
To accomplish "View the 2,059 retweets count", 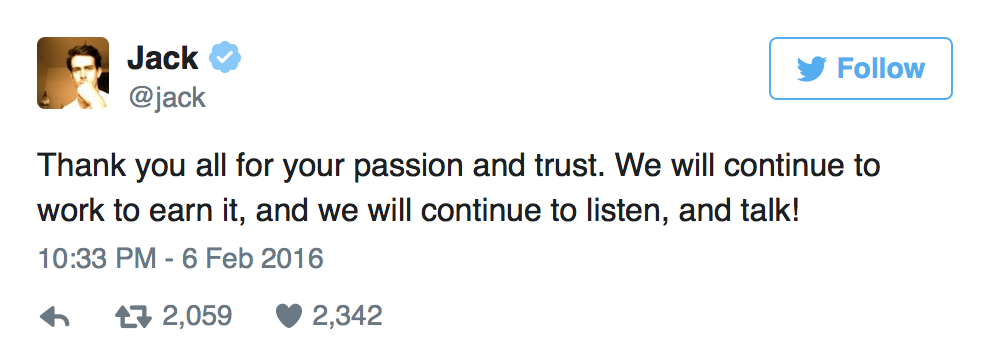I will coord(197,316).
